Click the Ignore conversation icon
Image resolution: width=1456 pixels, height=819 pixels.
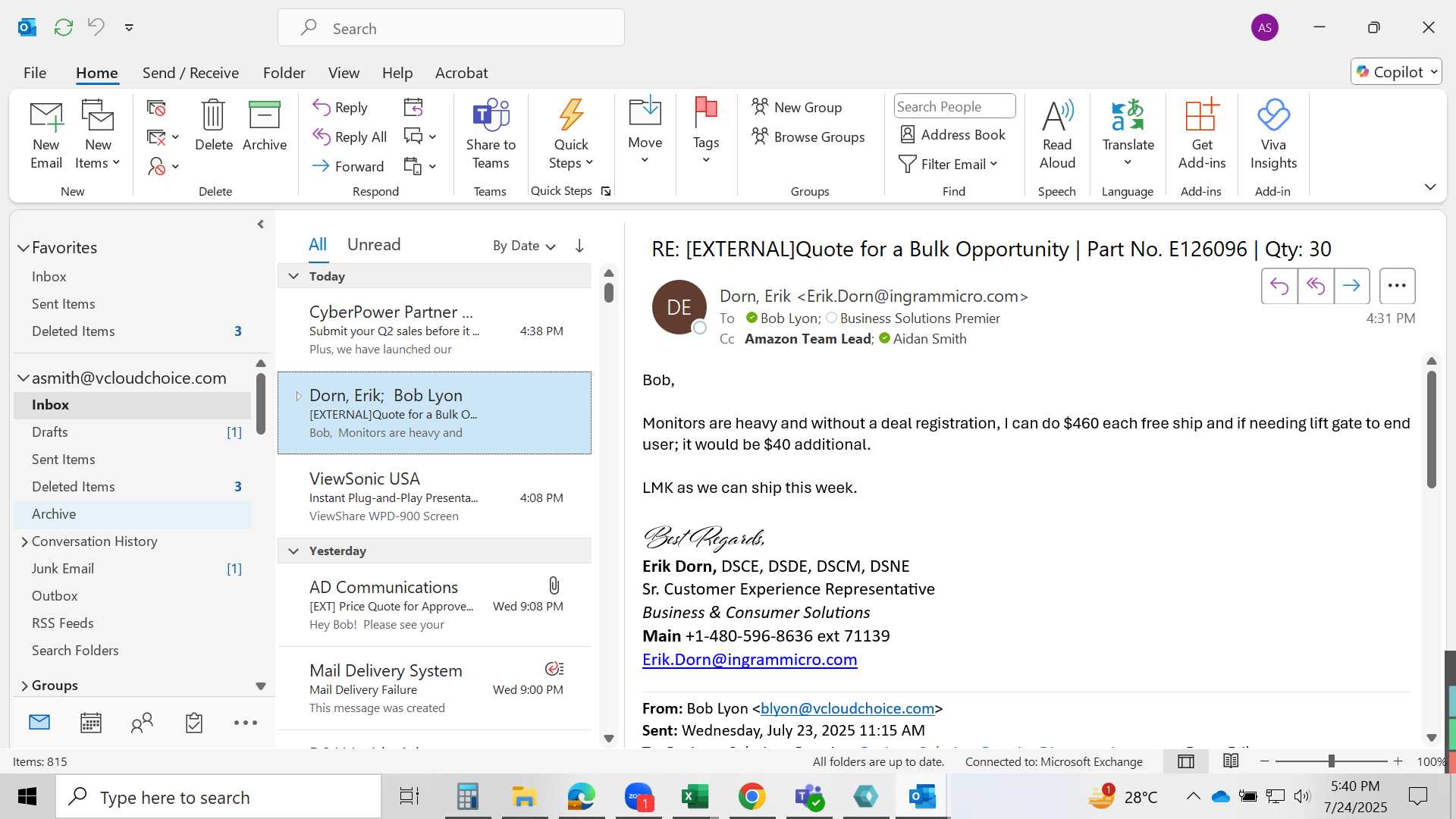tap(156, 108)
